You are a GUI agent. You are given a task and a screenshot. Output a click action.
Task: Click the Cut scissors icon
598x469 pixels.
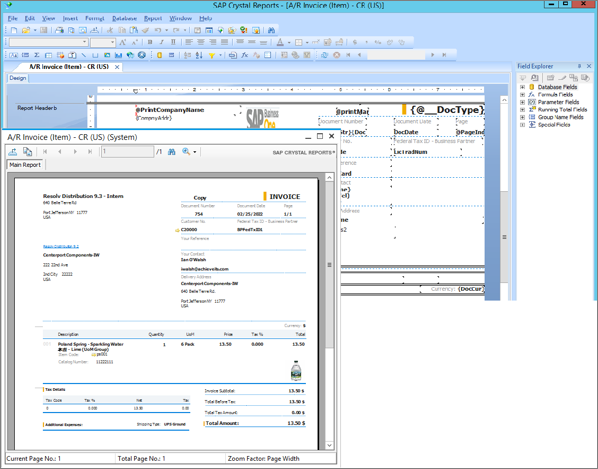[x=110, y=30]
